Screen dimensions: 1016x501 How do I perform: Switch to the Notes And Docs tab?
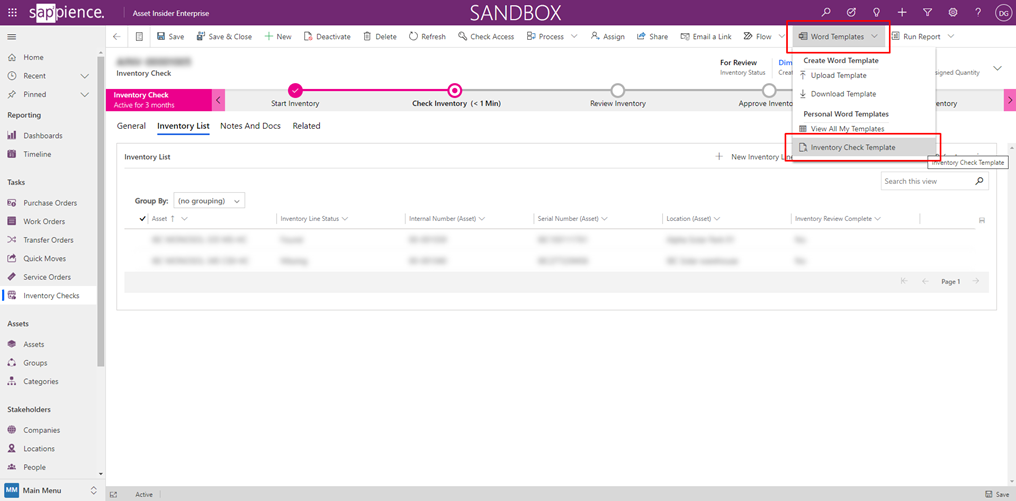[x=250, y=126]
